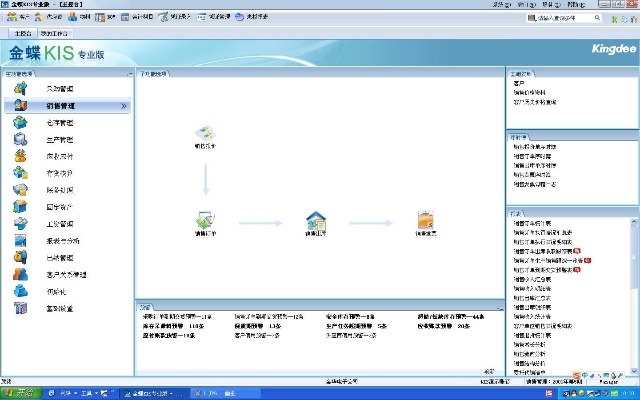This screenshot has height=400, width=640.
Task: Open 工资管理 (Payroll Management) sidebar icon
Action: click(21, 224)
